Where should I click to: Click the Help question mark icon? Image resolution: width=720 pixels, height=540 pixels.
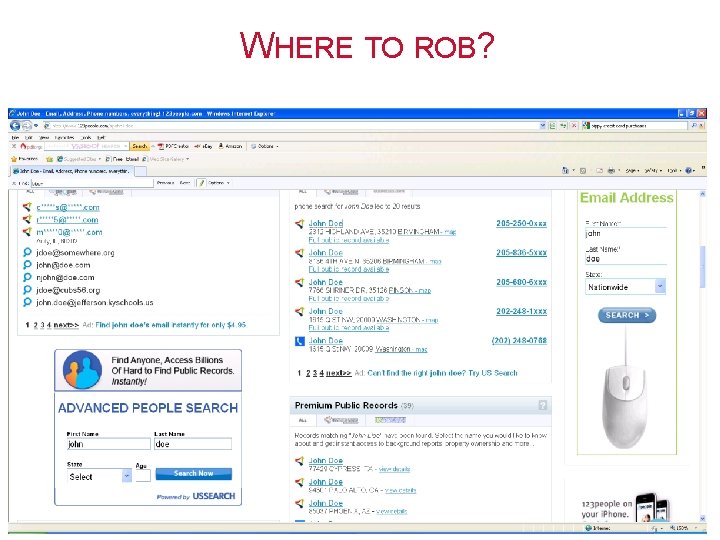688,170
